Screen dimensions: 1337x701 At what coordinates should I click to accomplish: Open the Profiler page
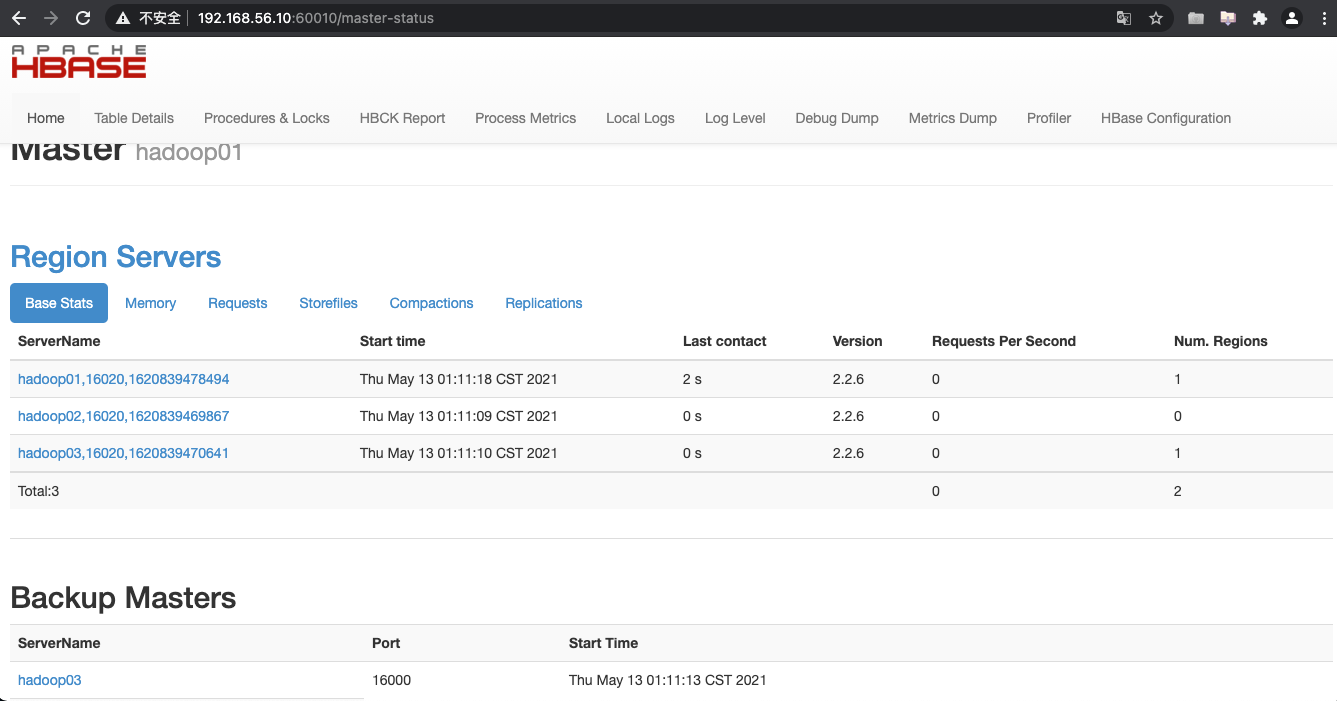(x=1049, y=118)
